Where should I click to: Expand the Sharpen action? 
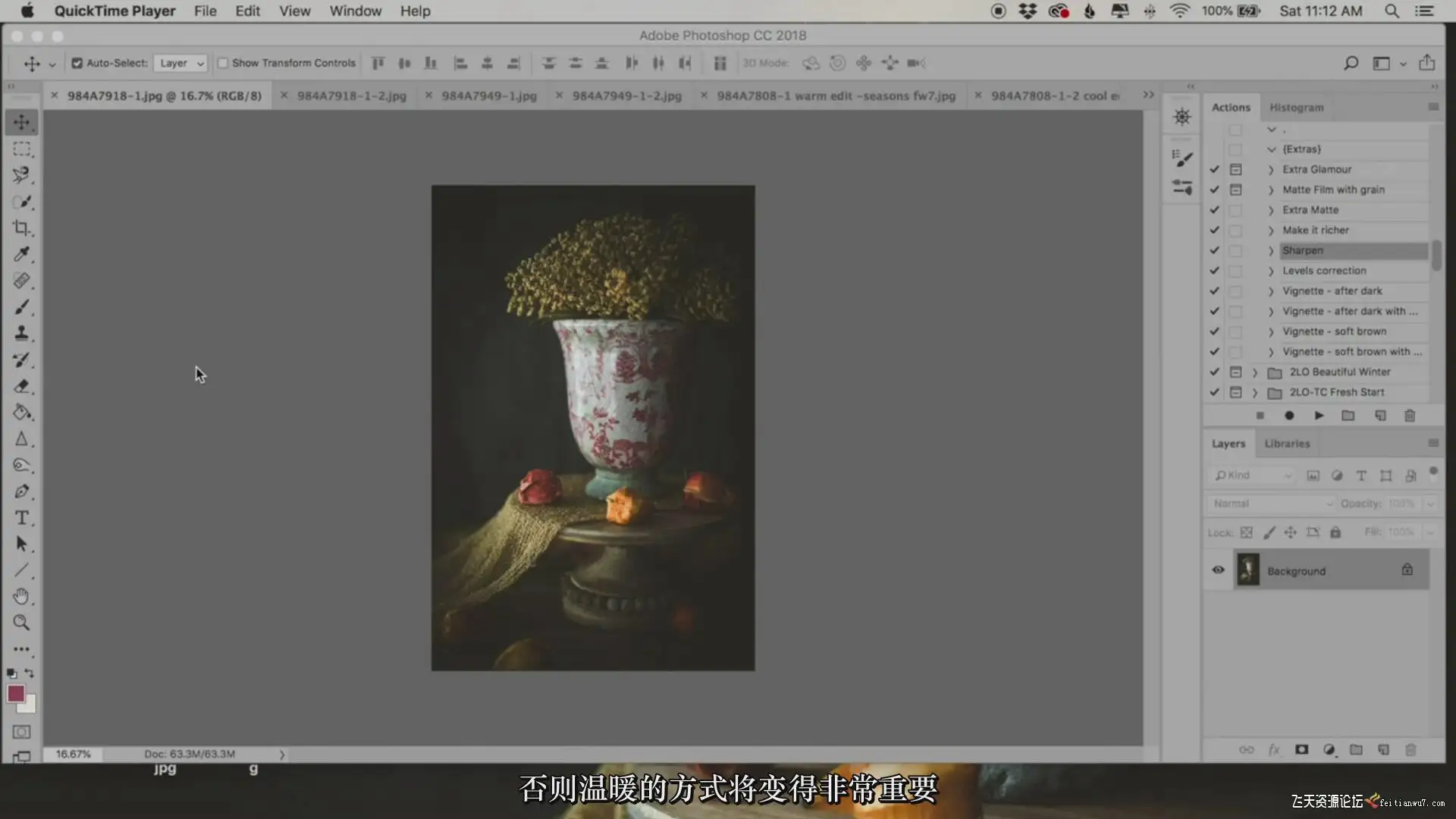coord(1271,251)
